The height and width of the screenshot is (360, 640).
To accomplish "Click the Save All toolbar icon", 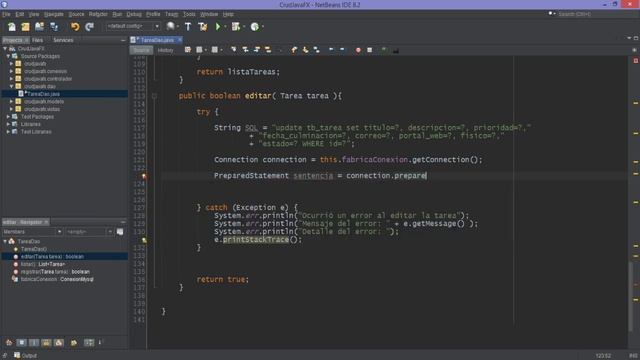I will [x=54, y=27].
